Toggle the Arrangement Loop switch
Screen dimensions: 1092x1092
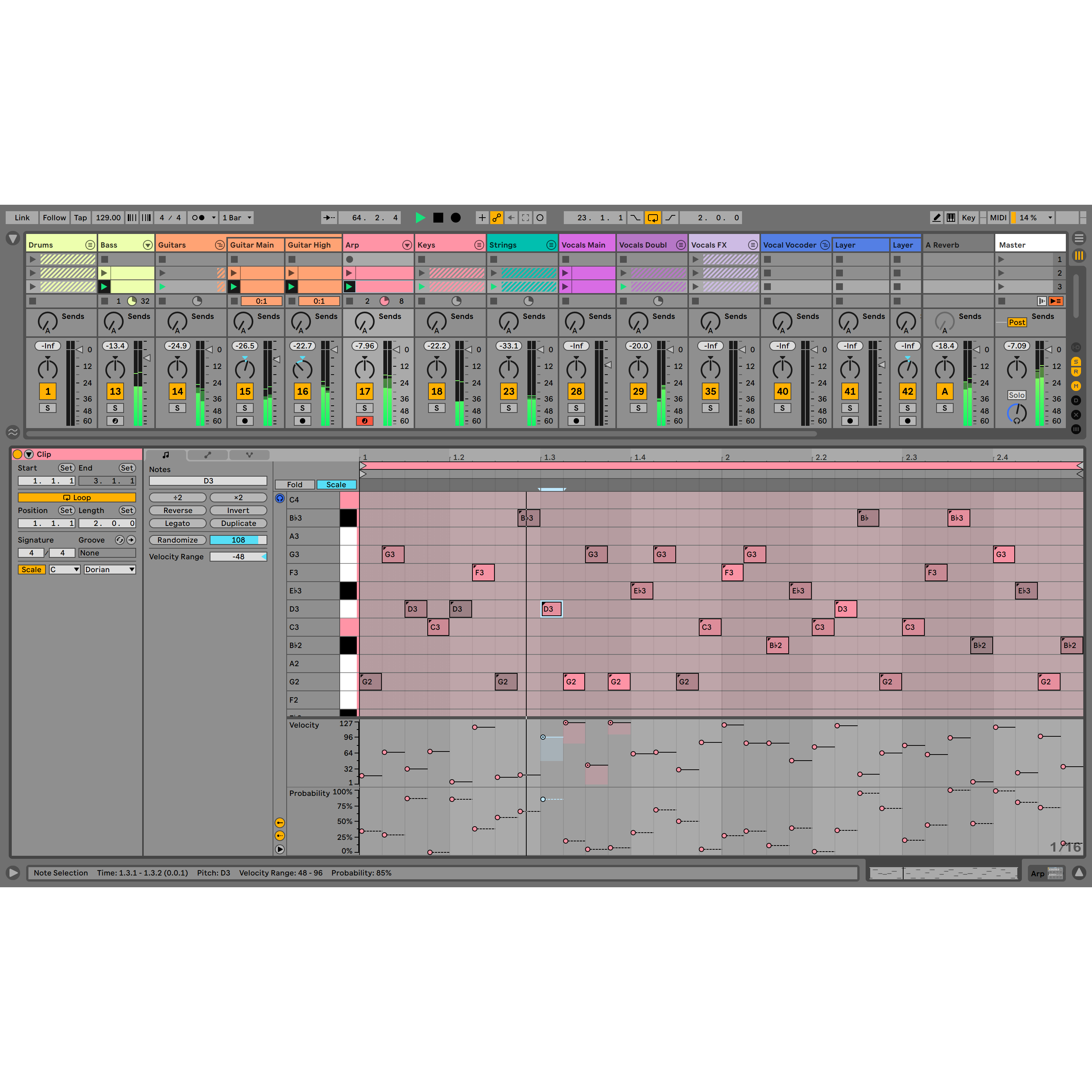[x=652, y=218]
